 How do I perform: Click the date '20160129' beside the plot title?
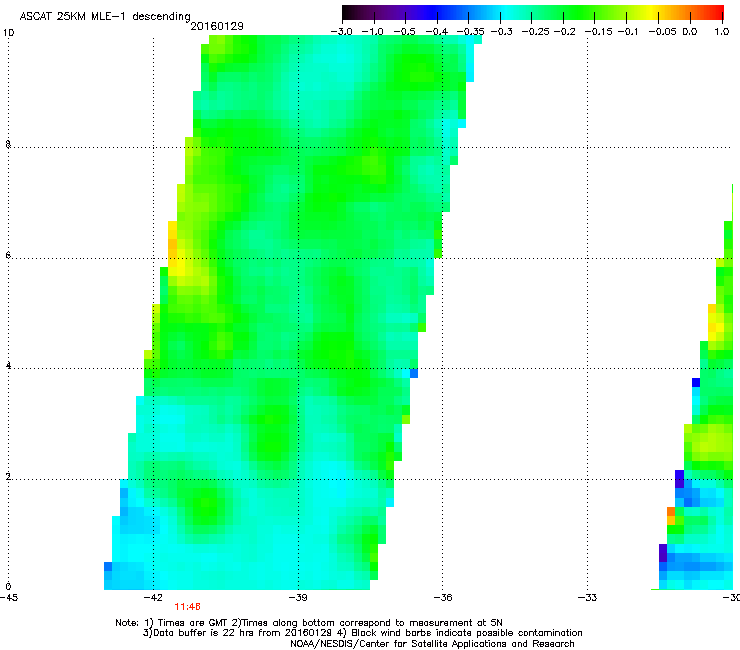pyautogui.click(x=217, y=26)
